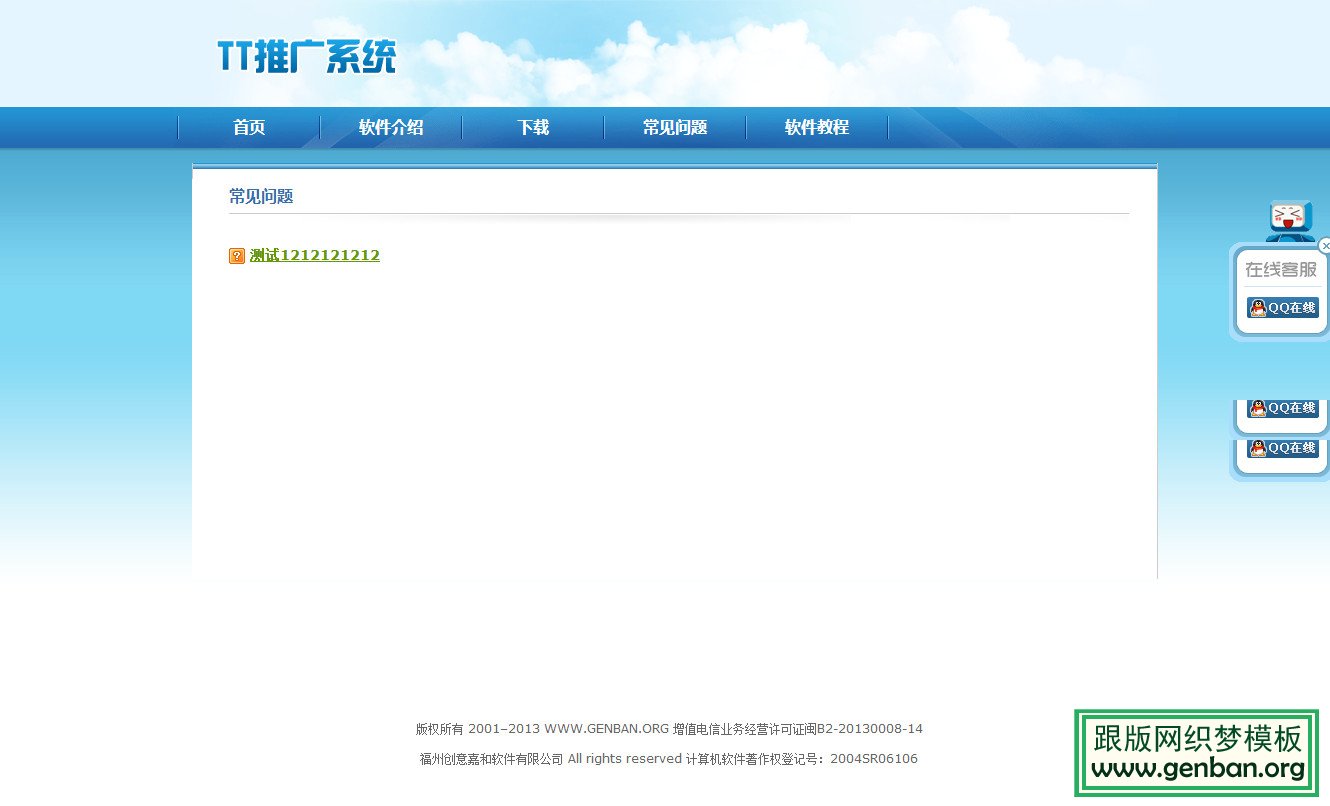Click the penguin icon inside the top QQ button
This screenshot has width=1330, height=806.
(x=1256, y=308)
